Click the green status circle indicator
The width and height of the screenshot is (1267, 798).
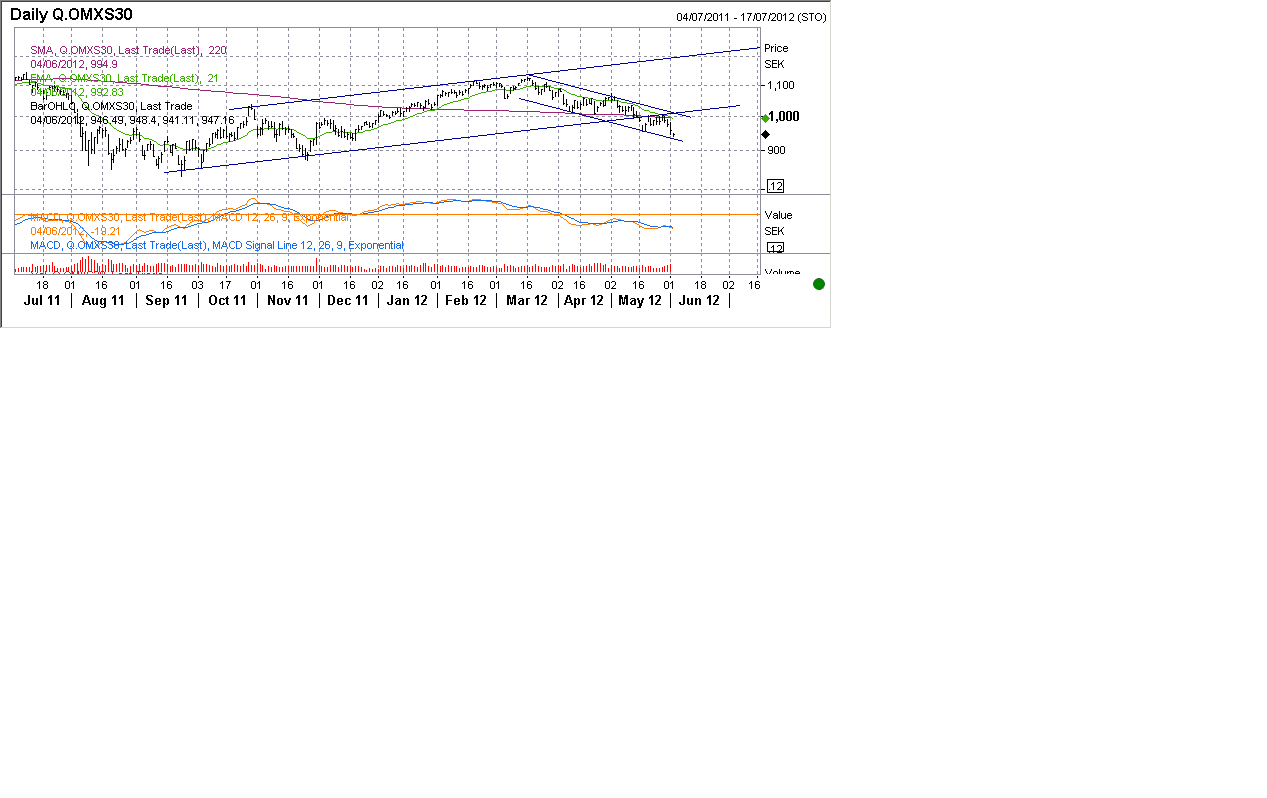819,284
